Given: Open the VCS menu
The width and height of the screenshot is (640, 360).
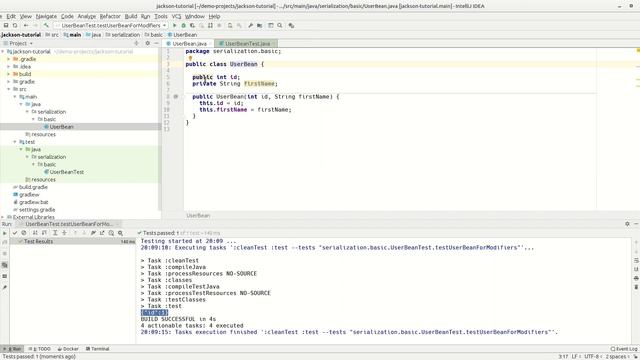Looking at the screenshot, I should pyautogui.click(x=176, y=16).
